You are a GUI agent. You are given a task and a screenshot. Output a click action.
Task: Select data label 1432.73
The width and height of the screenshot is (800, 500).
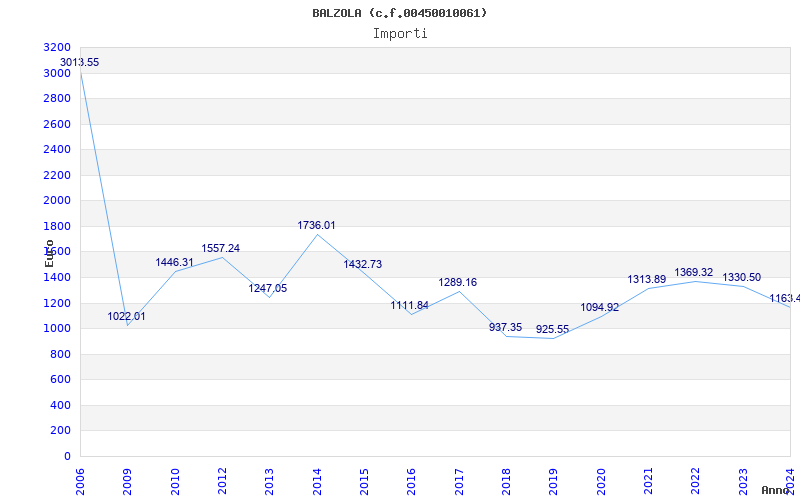362,264
